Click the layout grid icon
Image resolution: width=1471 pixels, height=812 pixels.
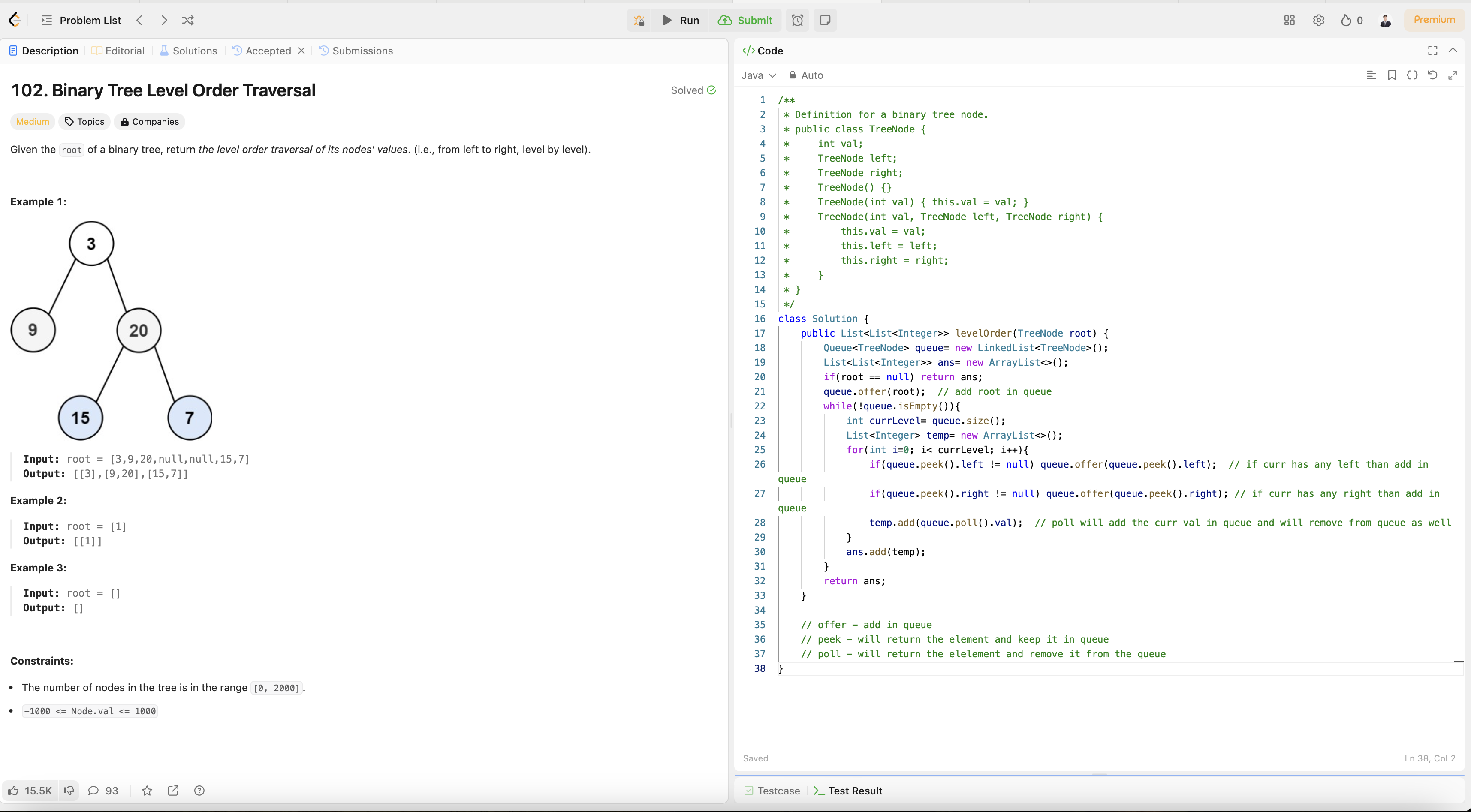[1289, 21]
